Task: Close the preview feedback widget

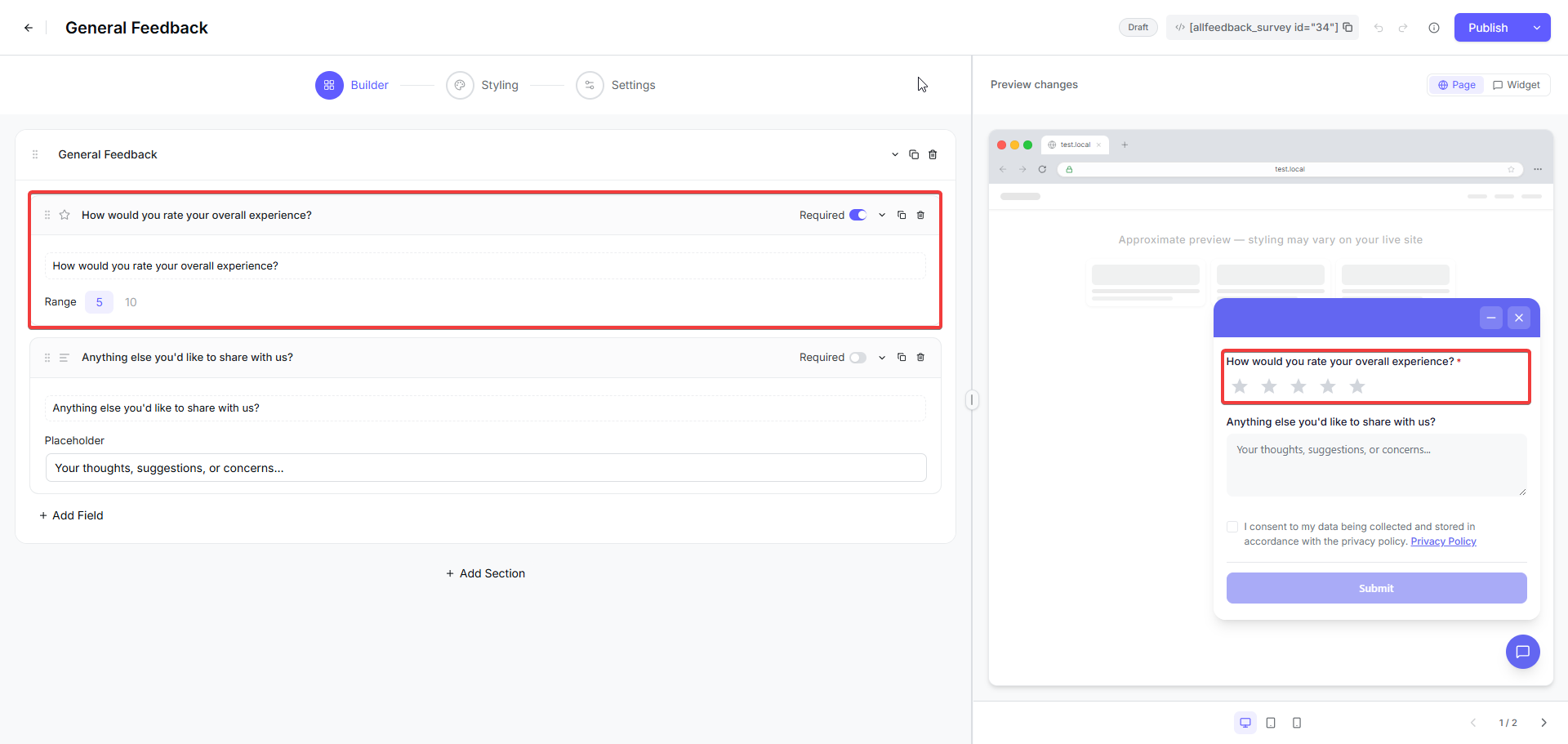Action: click(1519, 318)
